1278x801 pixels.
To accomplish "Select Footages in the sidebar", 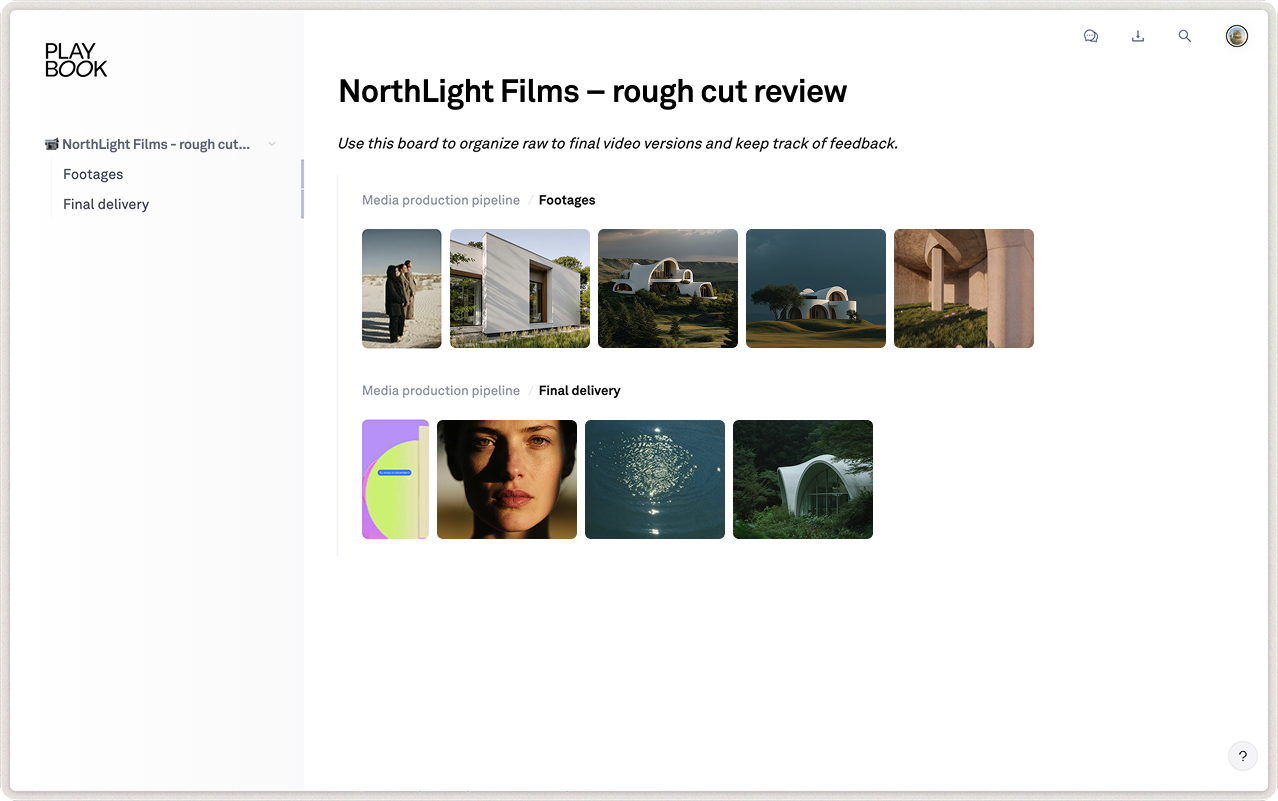I will 93,174.
